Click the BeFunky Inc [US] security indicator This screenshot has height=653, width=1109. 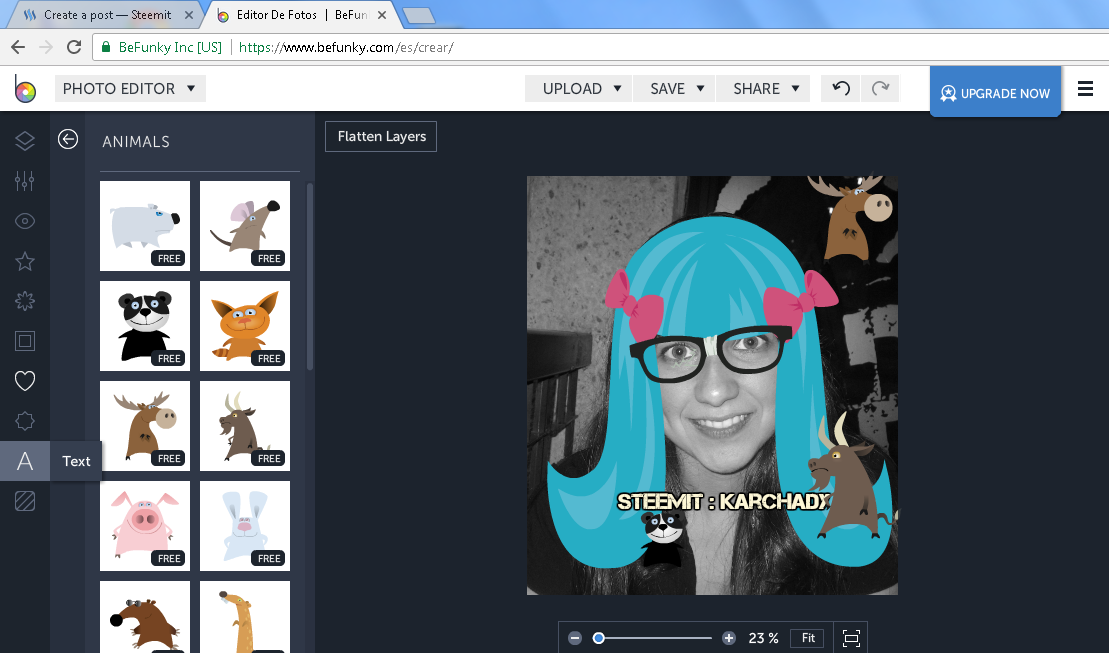pos(162,47)
